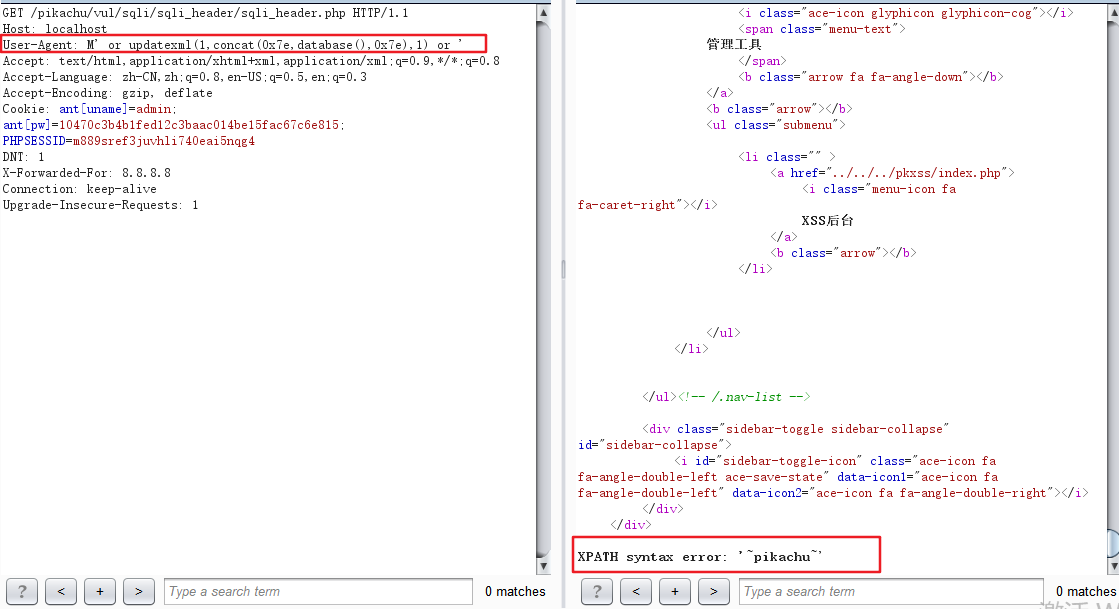Click the Connection: keep-alive line
The height and width of the screenshot is (609, 1119).
pyautogui.click(x=79, y=189)
